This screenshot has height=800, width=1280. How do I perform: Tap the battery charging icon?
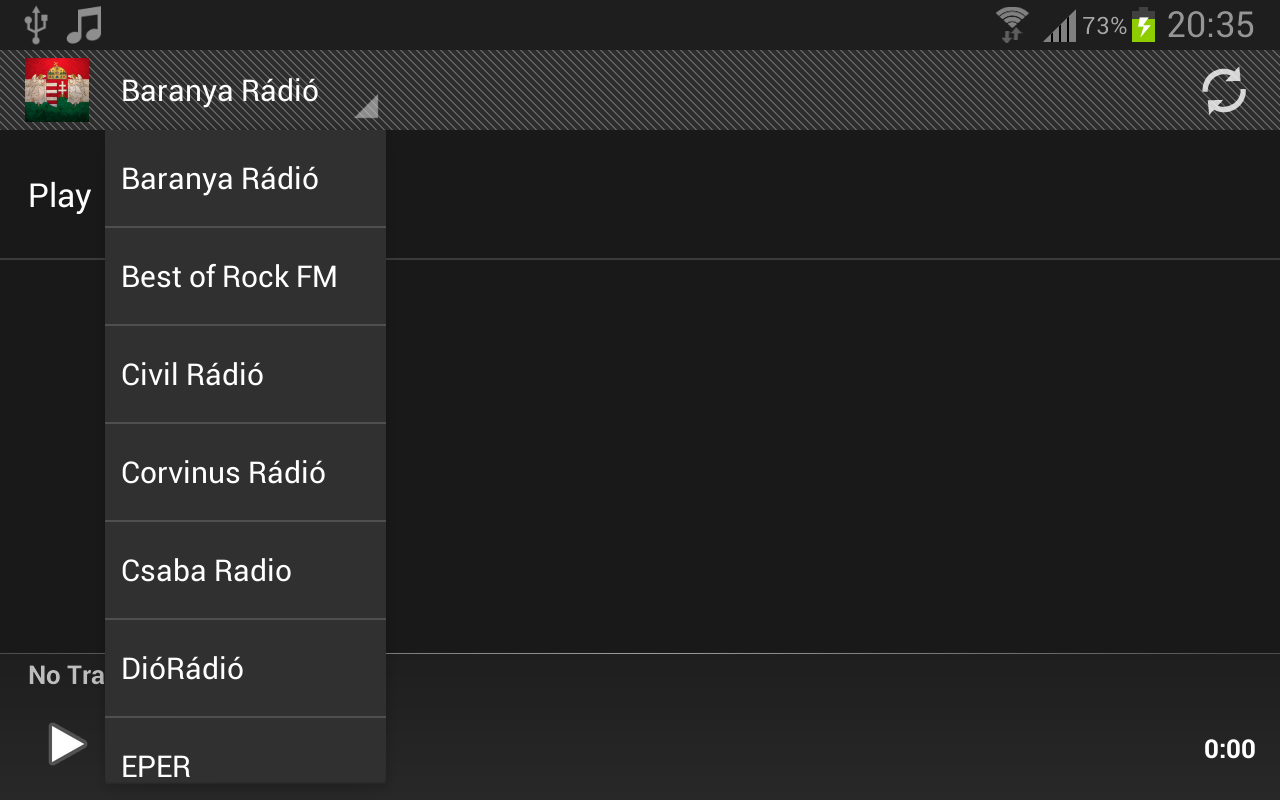click(1143, 25)
